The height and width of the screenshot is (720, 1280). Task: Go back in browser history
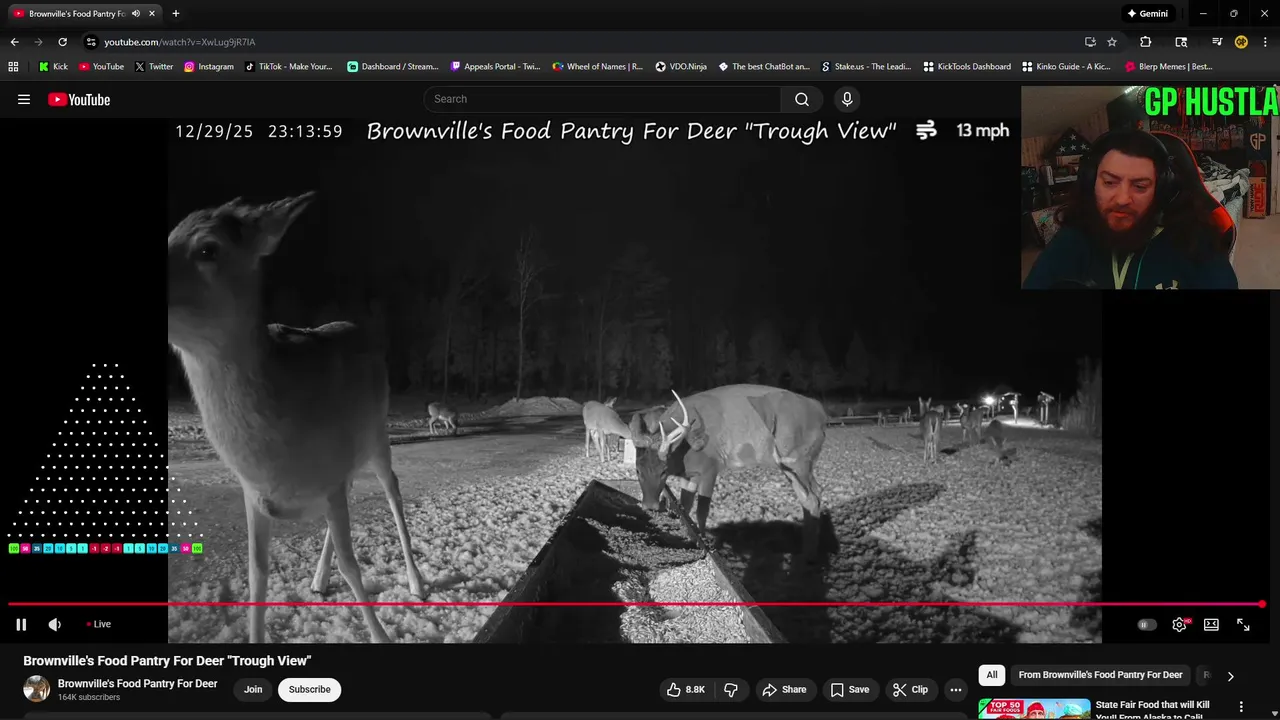[14, 42]
